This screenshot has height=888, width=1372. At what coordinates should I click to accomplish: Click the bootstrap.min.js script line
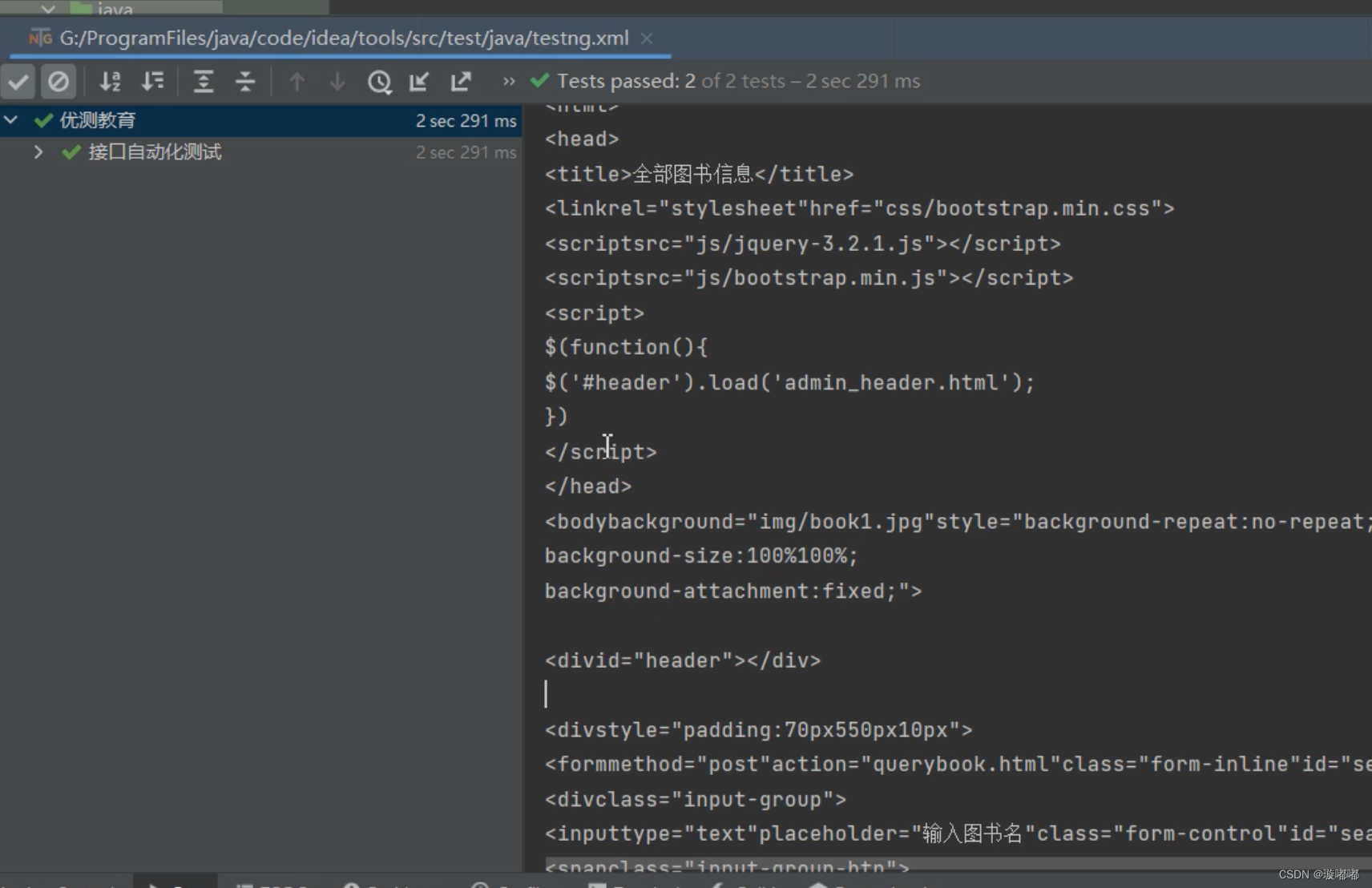[809, 278]
